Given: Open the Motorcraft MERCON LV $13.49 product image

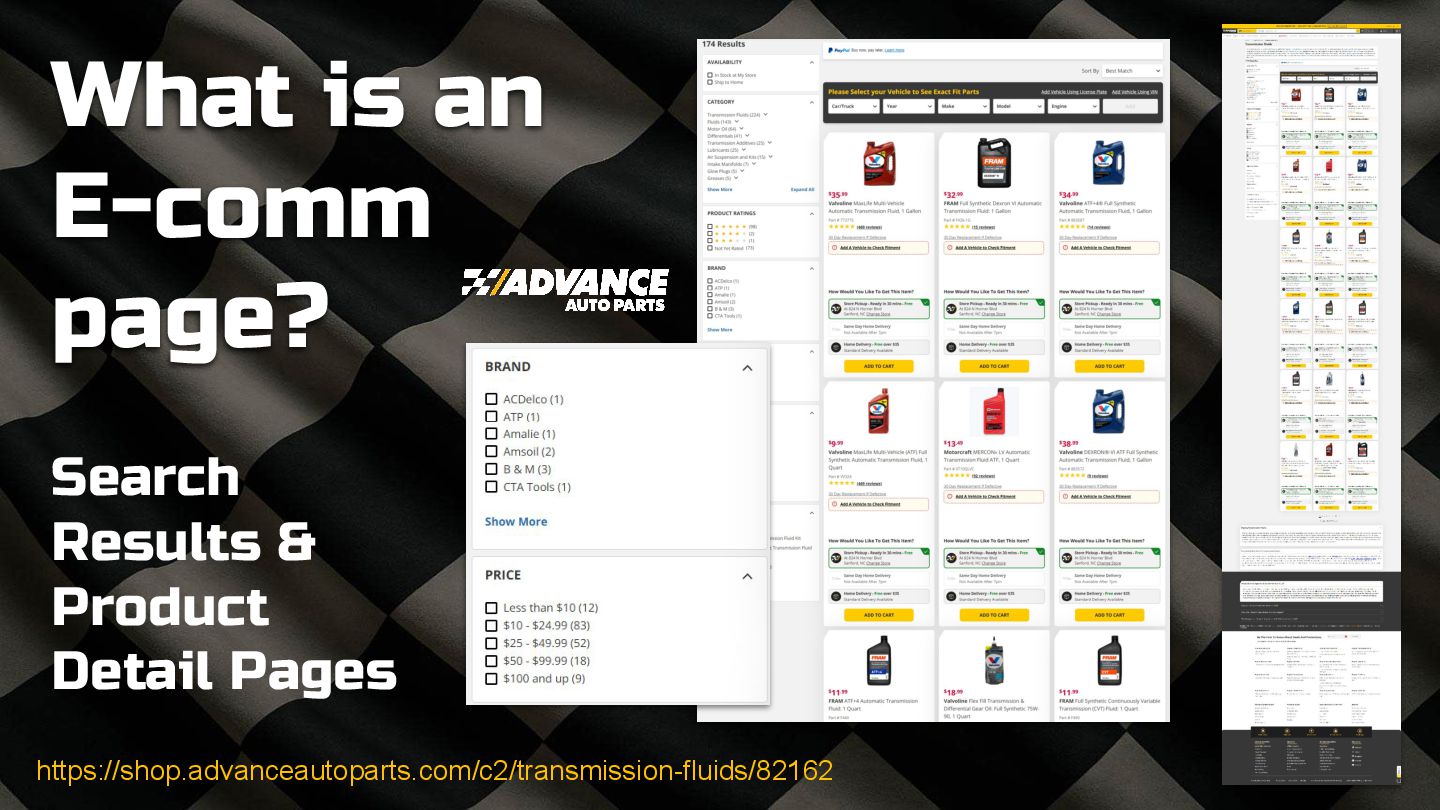Looking at the screenshot, I should (994, 411).
